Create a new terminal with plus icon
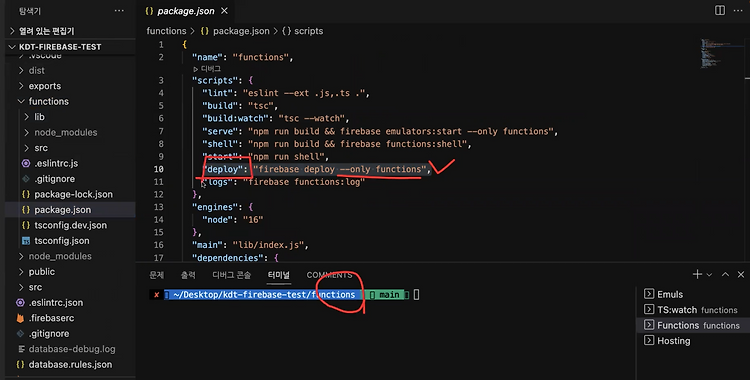Viewport: 750px width, 380px height. tap(697, 274)
